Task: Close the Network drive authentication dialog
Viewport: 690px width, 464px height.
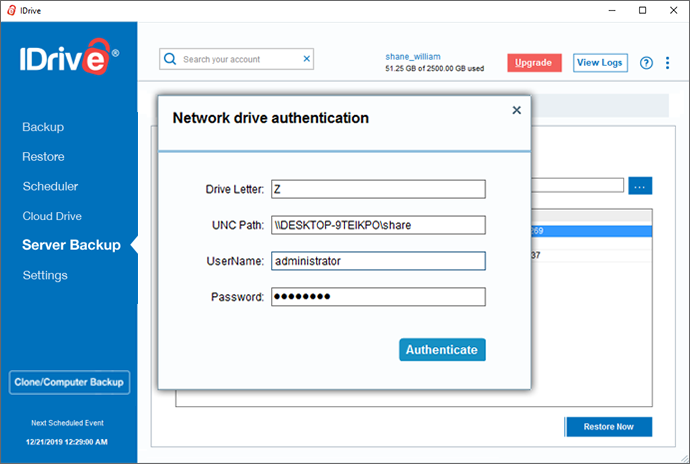Action: tap(517, 110)
